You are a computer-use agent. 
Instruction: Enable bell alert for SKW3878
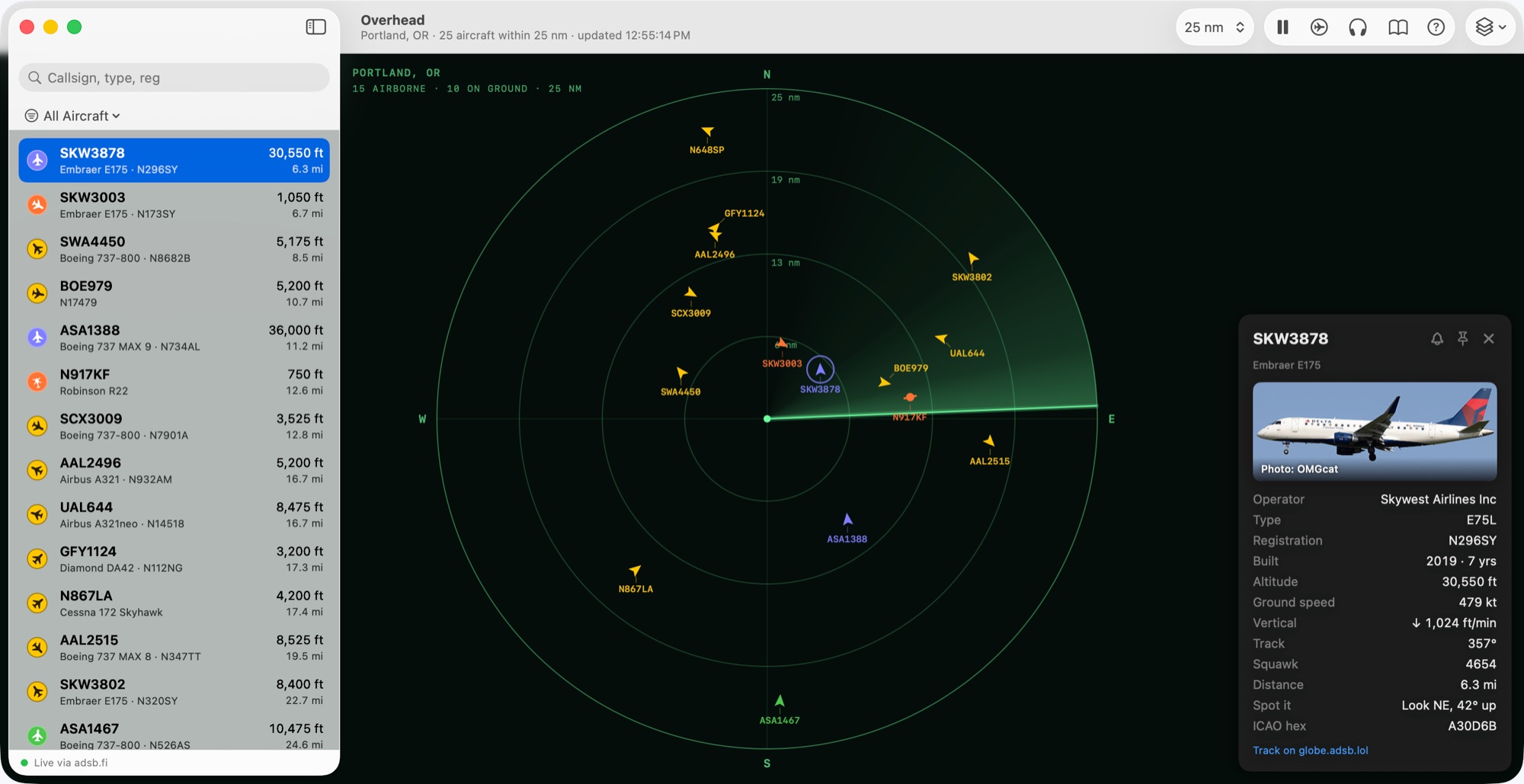(1437, 339)
